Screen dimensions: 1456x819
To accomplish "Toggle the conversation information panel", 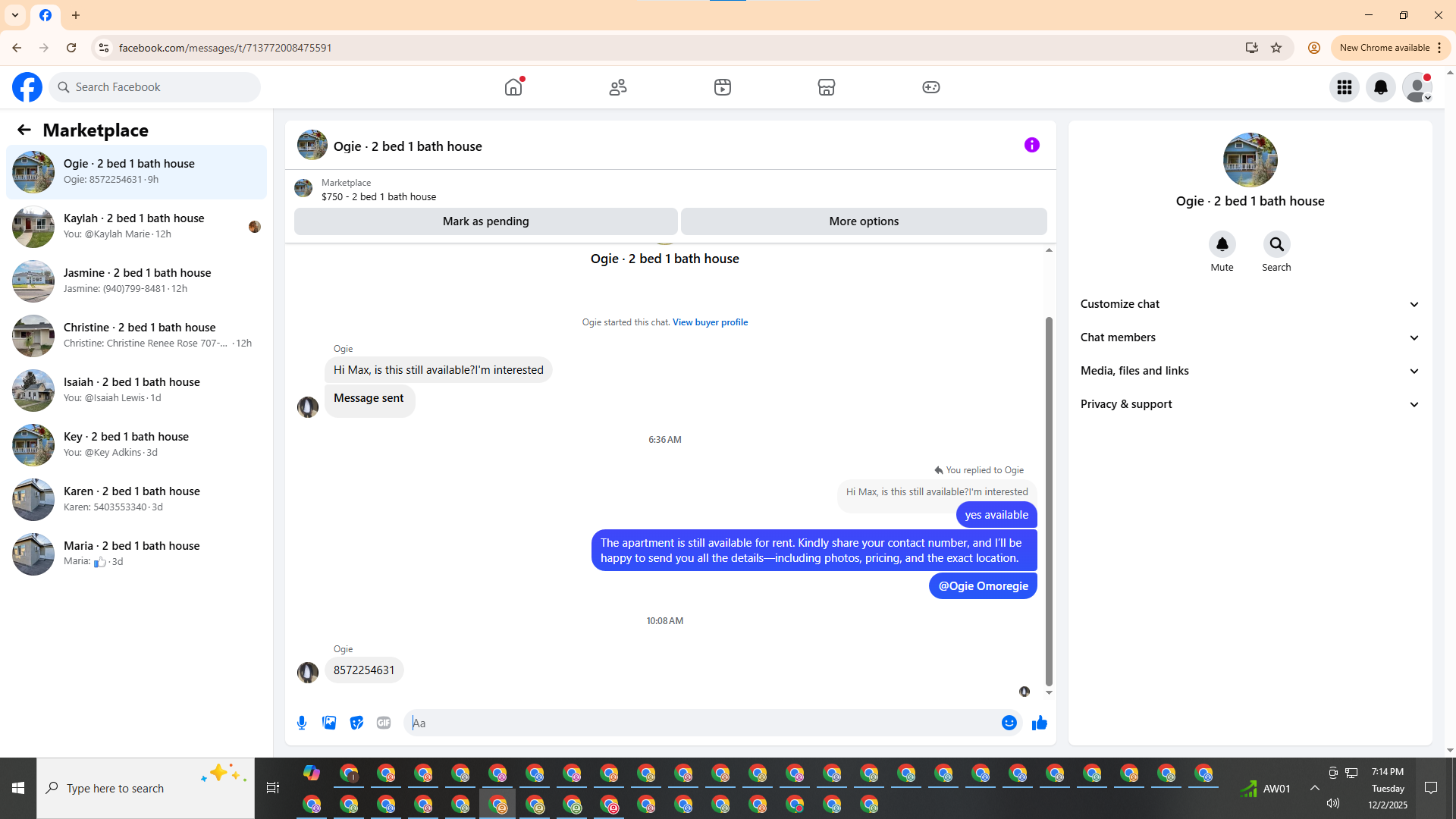I will (1031, 145).
